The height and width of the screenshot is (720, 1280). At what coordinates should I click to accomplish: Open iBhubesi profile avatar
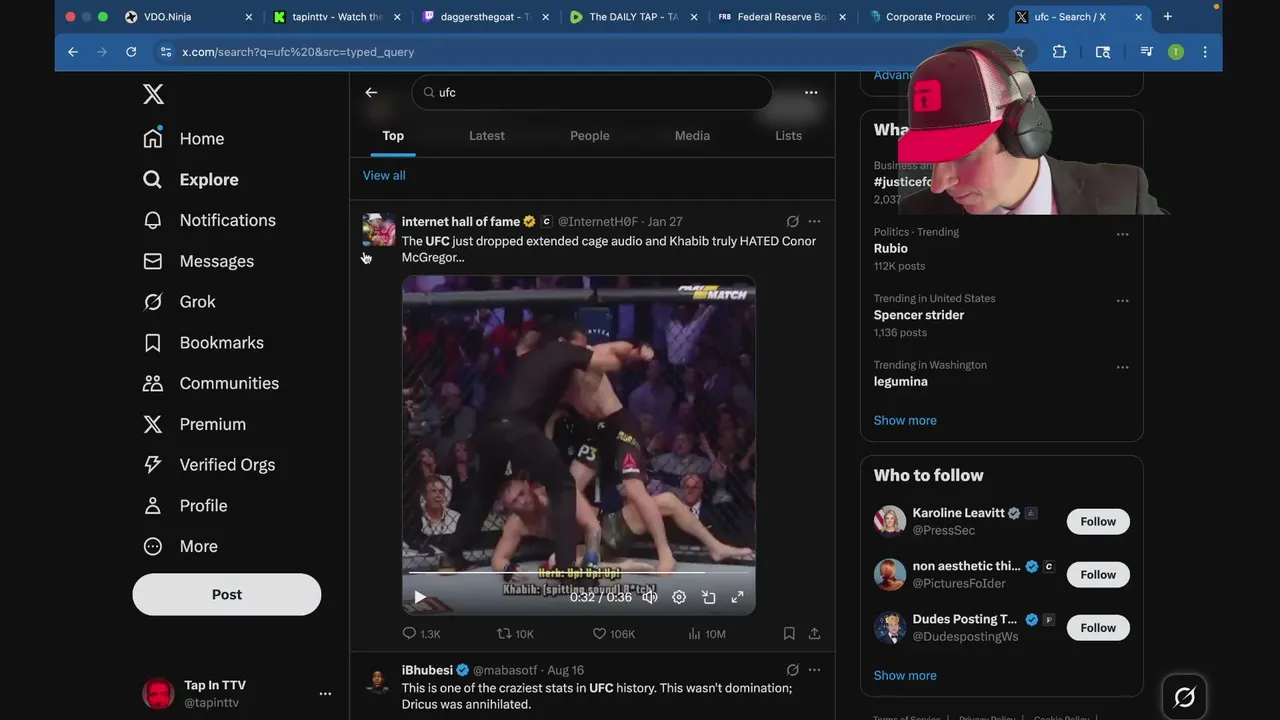(x=379, y=682)
